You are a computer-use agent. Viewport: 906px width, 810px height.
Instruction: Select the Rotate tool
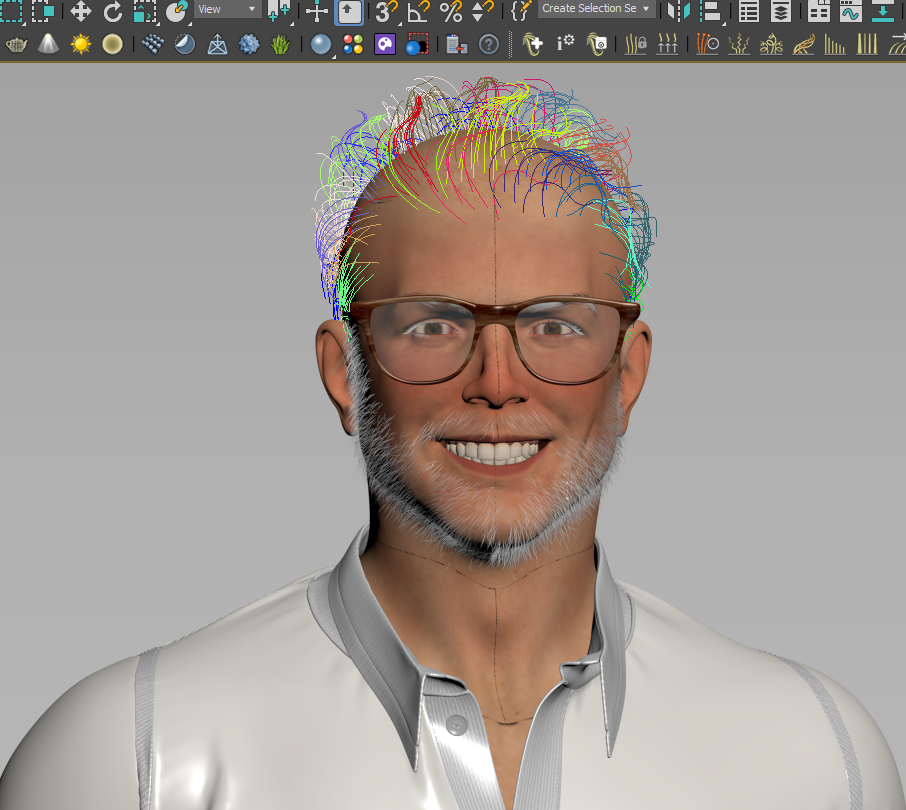113,12
